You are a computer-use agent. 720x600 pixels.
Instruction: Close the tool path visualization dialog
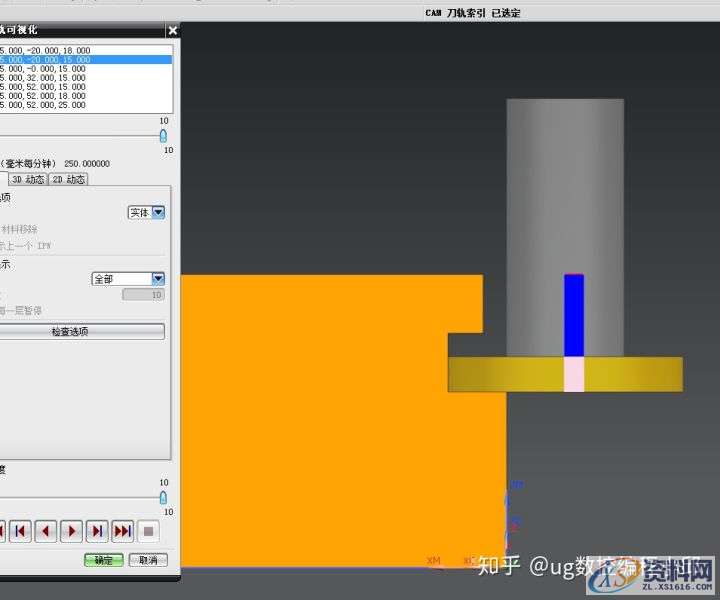click(173, 31)
